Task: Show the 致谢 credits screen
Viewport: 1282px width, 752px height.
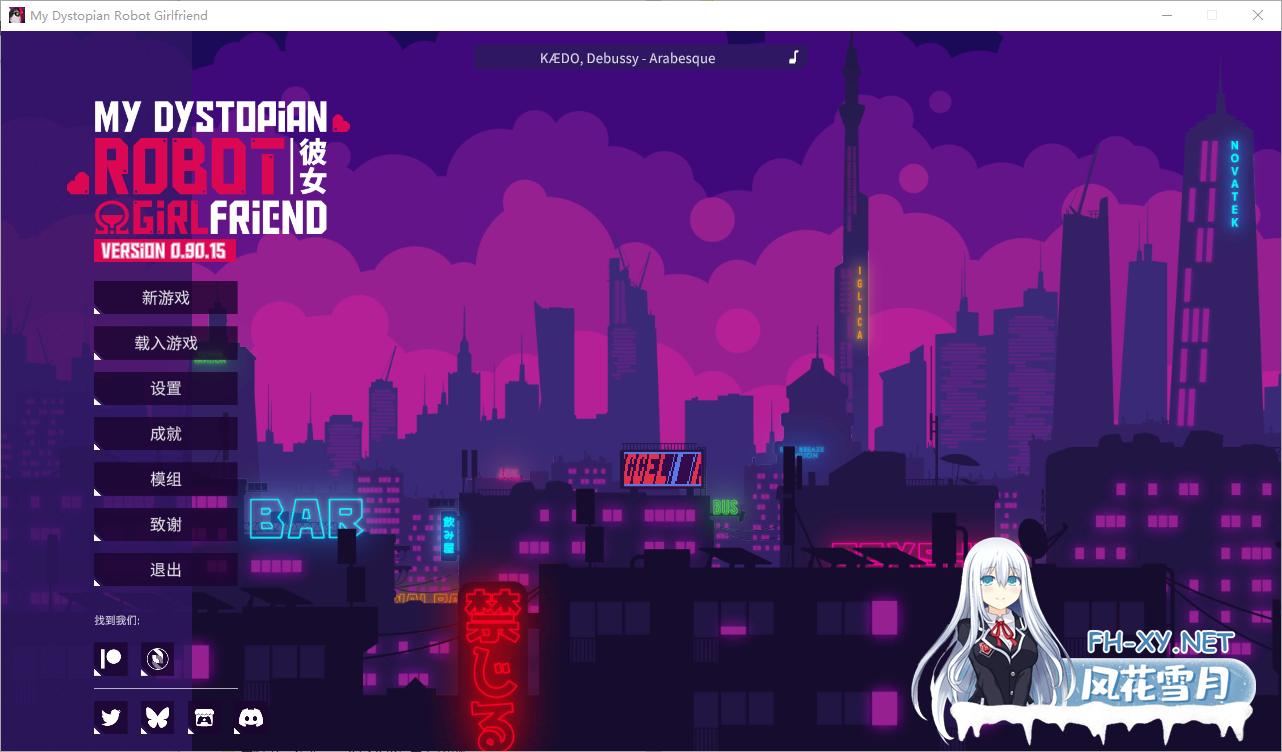Action: tap(166, 525)
